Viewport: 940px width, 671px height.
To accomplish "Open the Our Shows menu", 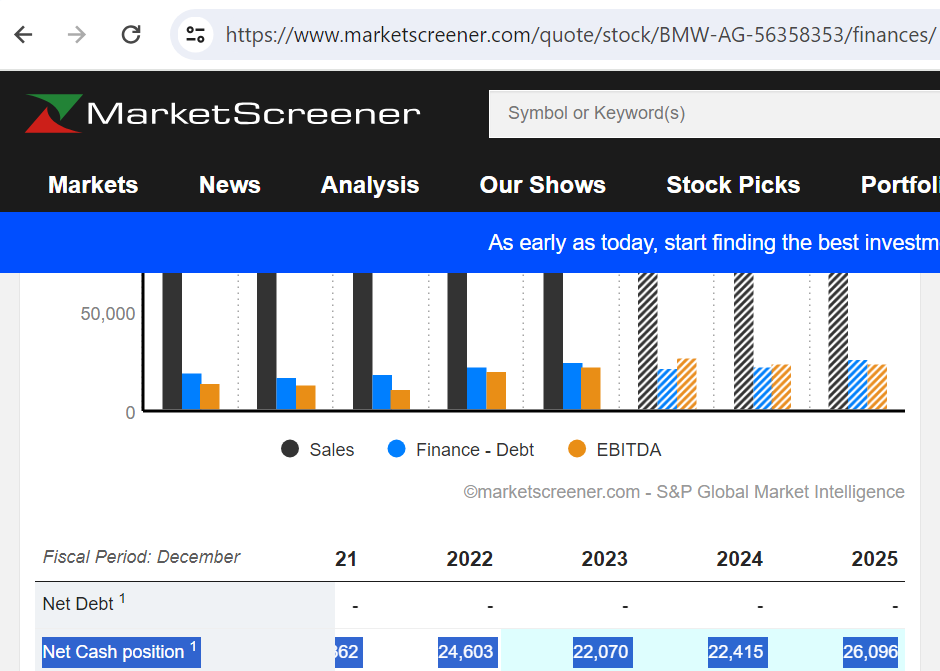I will (543, 185).
